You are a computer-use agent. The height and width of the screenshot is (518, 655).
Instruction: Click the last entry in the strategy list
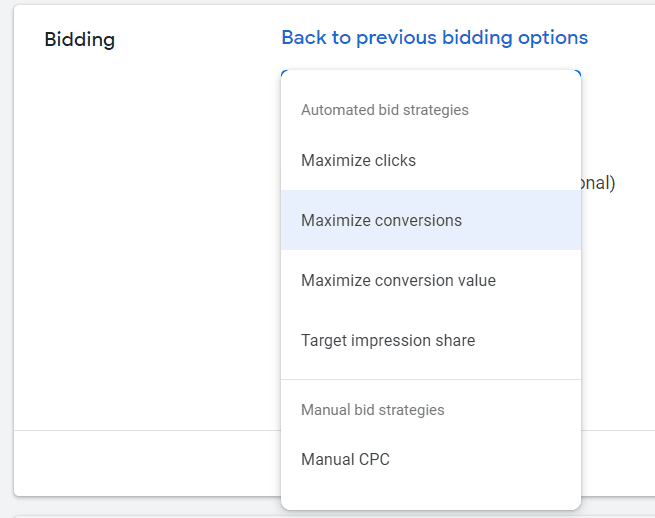pyautogui.click(x=345, y=460)
